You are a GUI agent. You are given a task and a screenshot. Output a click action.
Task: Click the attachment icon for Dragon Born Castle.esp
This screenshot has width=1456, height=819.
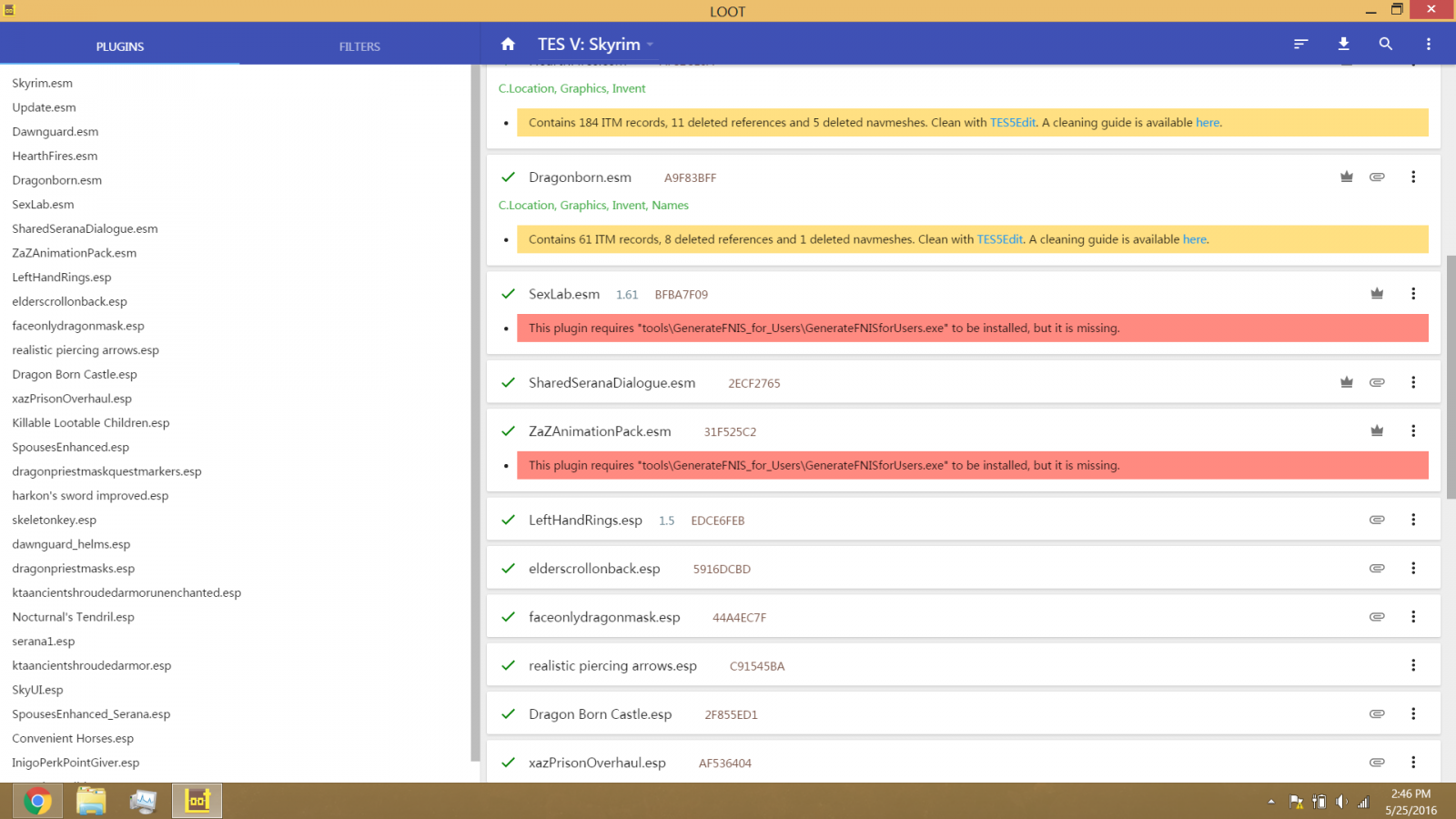[1377, 713]
